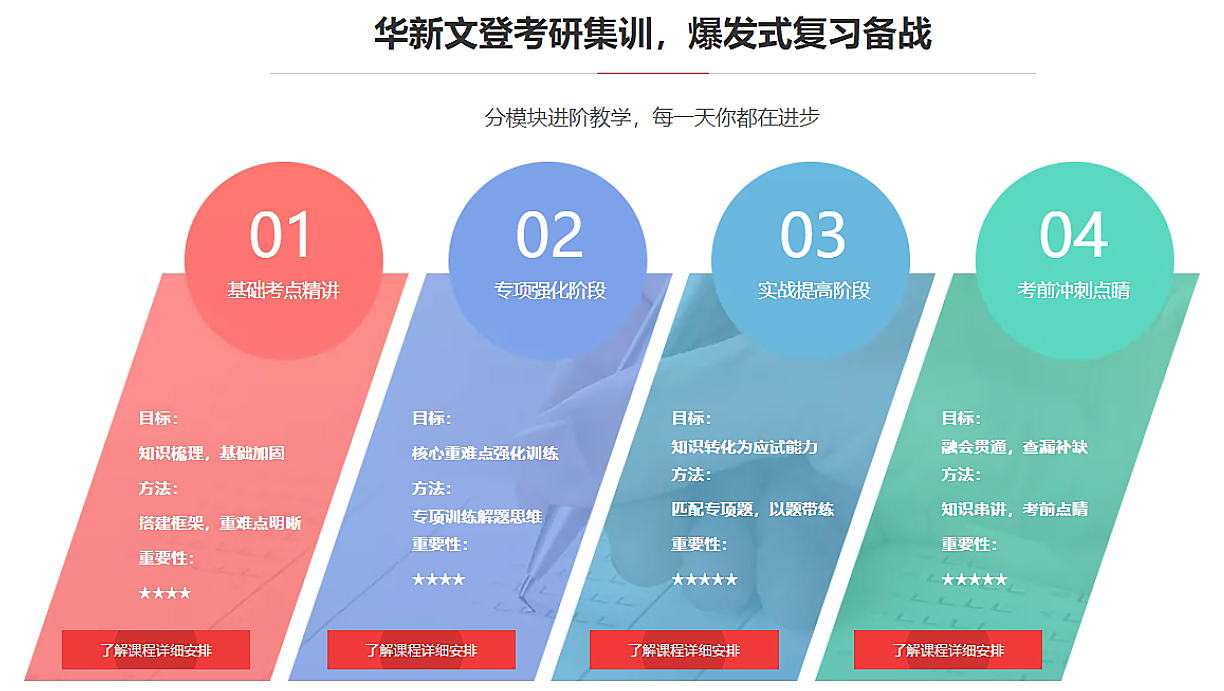This screenshot has height=691, width=1224.
Task: Click the heading 华新文登考研集训，爆发式复习备战
Action: pyautogui.click(x=653, y=34)
